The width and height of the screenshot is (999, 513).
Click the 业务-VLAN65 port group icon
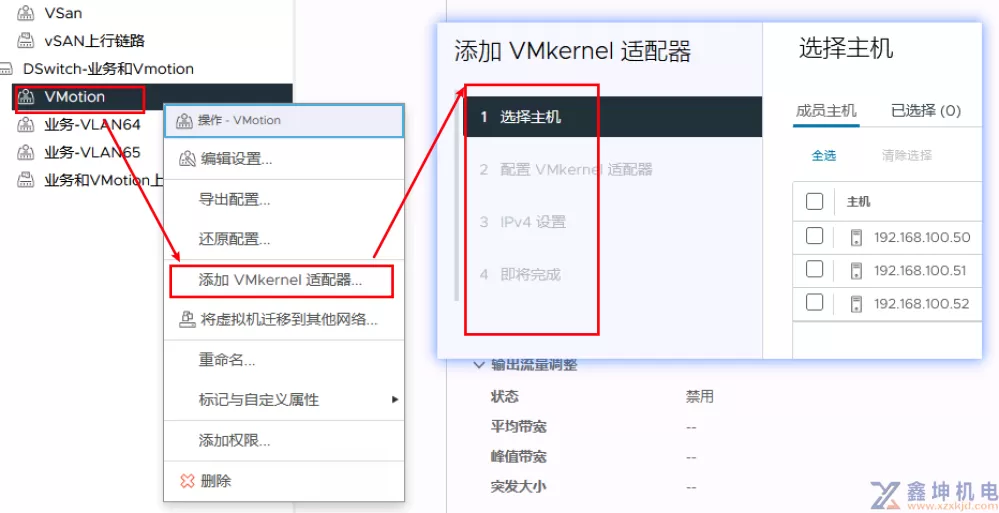(x=25, y=153)
